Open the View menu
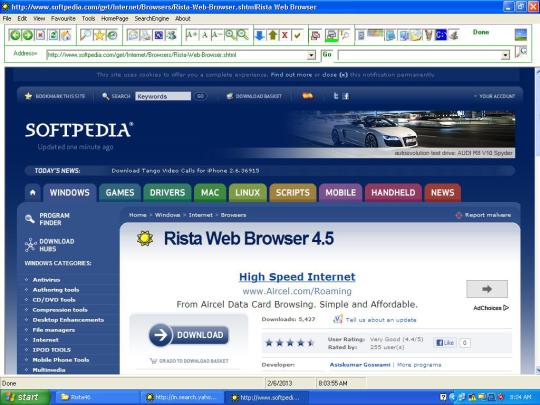Viewport: 540px width, 405px height. click(x=39, y=18)
